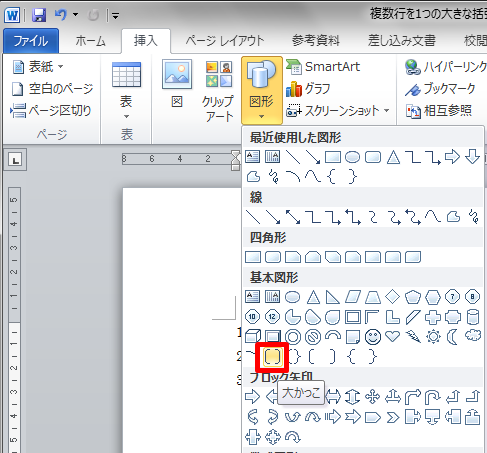
Task: Insert a 空白のページ blank page
Action: pyautogui.click(x=52, y=89)
